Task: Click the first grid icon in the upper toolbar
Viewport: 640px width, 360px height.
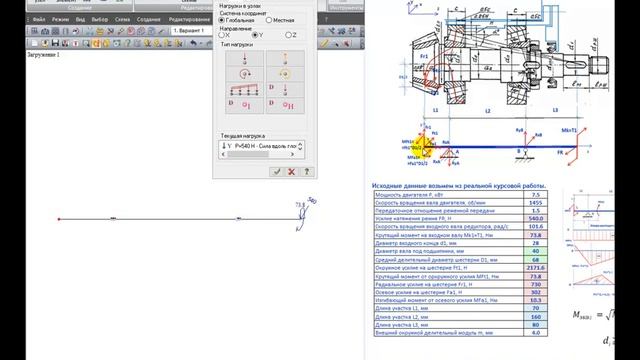Action: click(35, 31)
